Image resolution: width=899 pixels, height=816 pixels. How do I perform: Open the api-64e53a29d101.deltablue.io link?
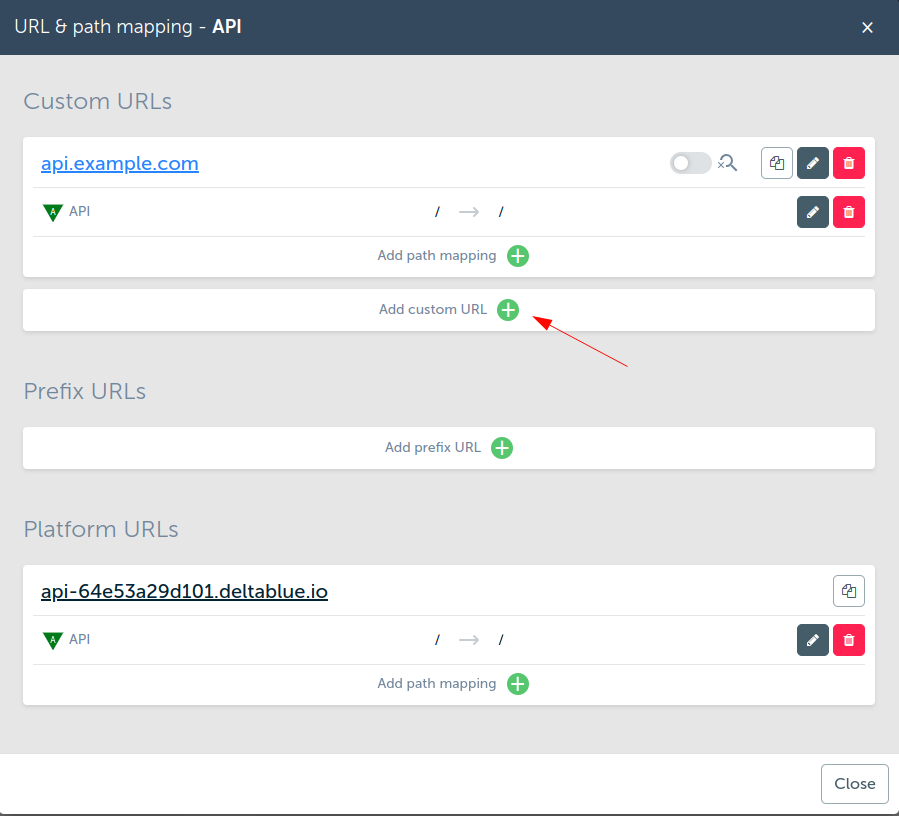184,592
